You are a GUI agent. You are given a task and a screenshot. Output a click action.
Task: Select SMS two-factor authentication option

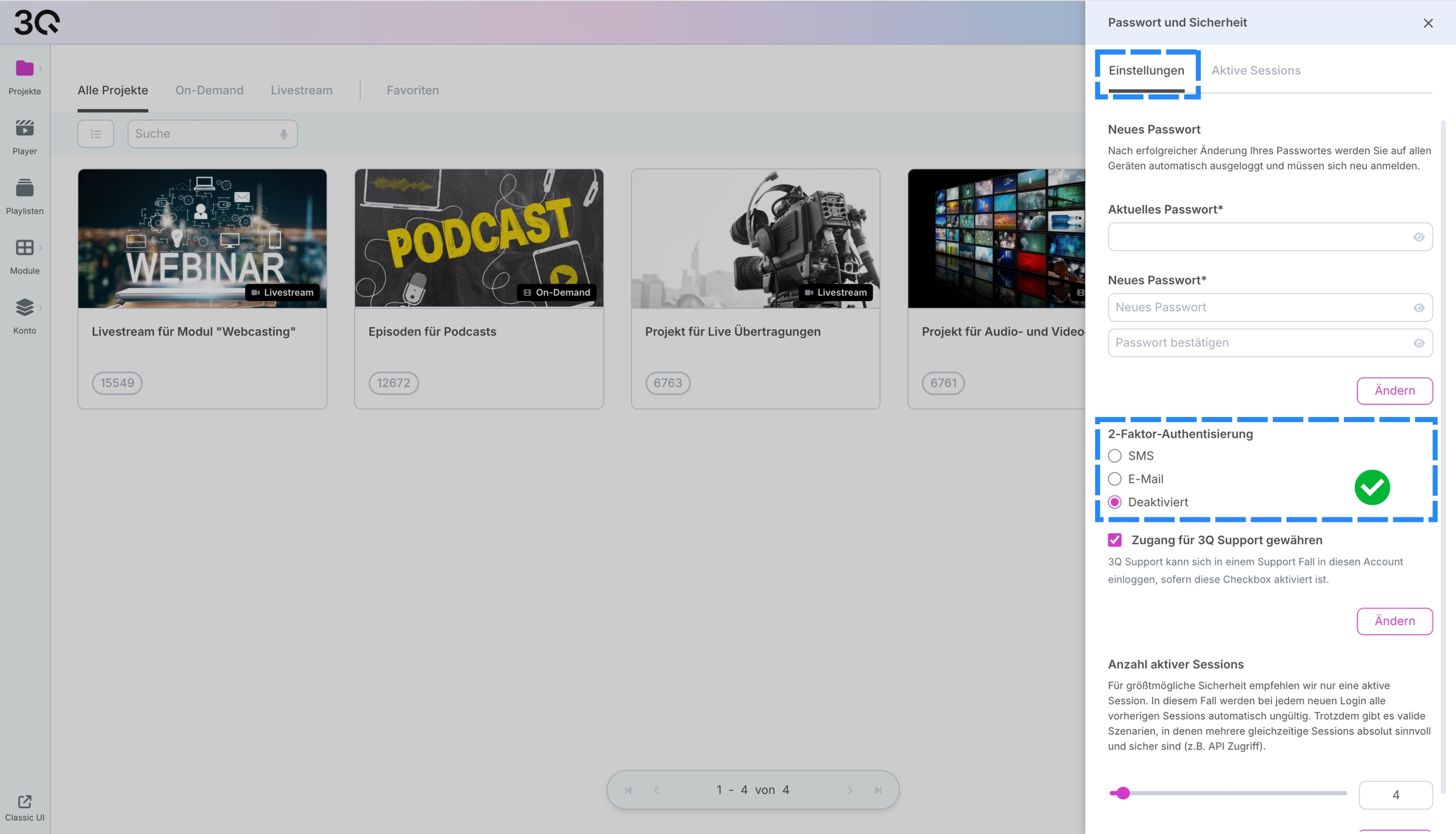(x=1115, y=456)
